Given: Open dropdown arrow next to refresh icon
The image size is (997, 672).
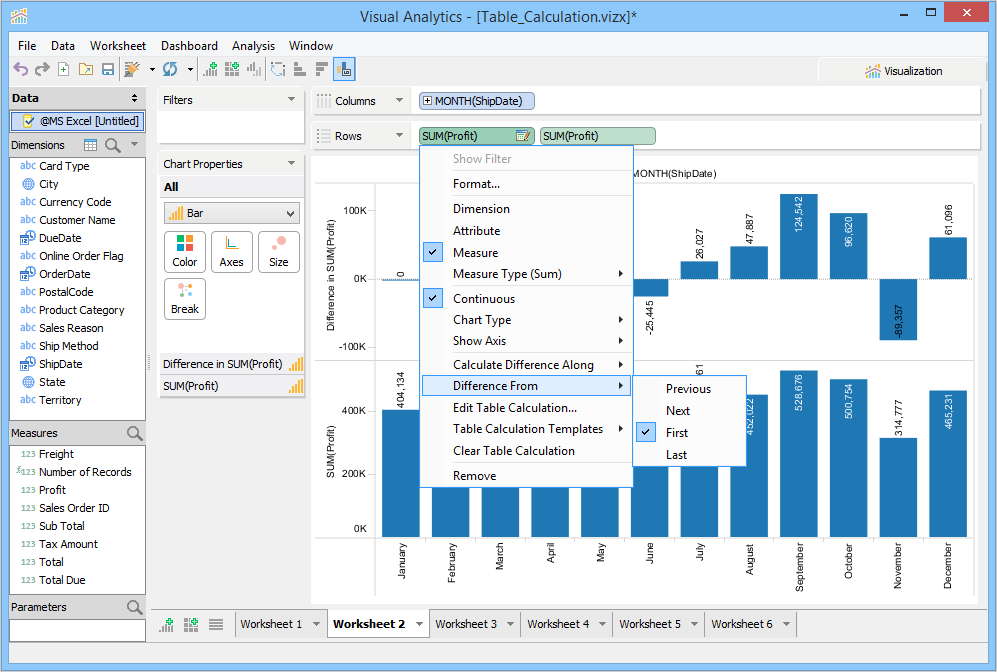Looking at the screenshot, I should pyautogui.click(x=190, y=70).
